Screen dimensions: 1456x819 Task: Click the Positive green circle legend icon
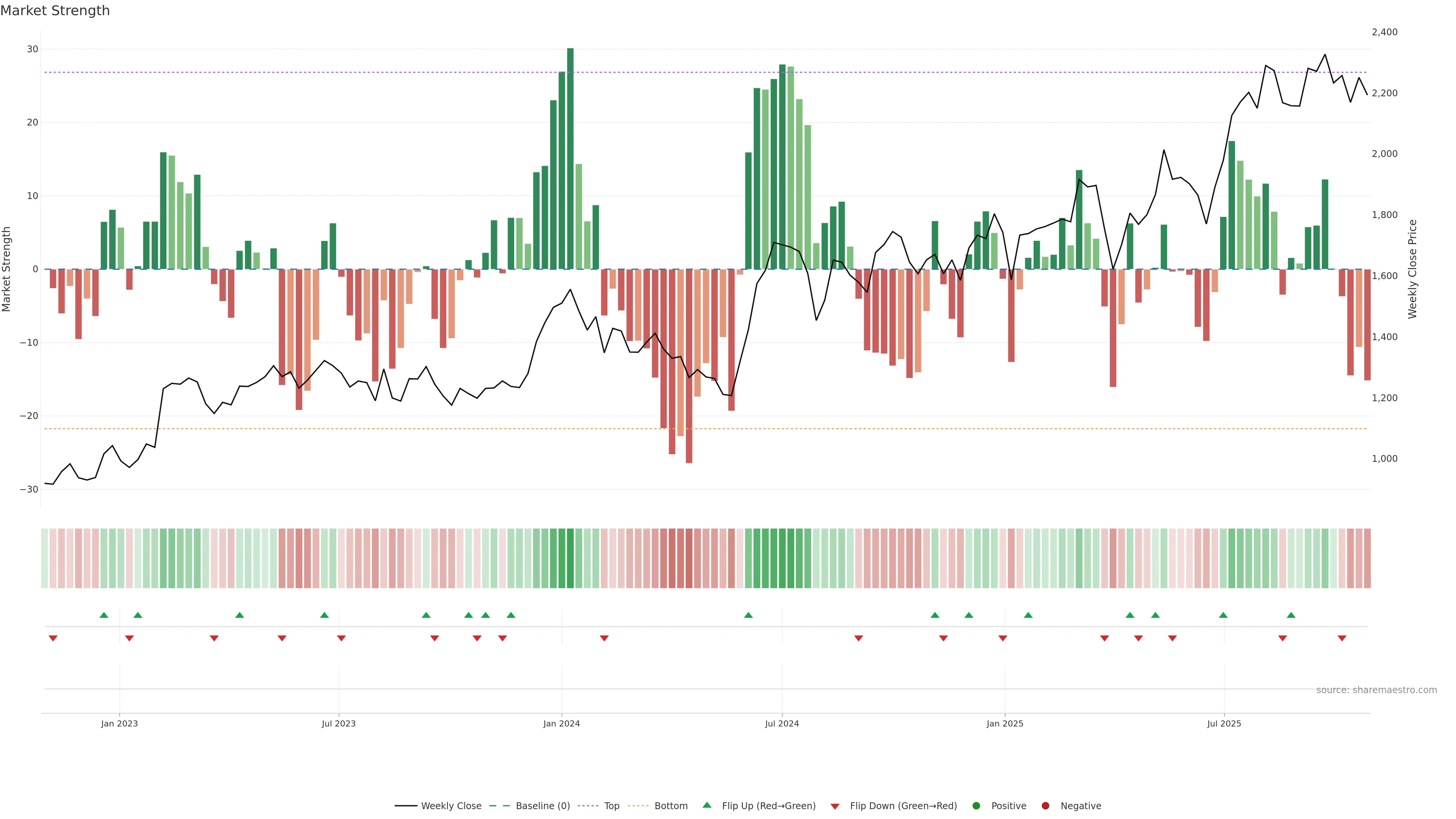[x=976, y=806]
